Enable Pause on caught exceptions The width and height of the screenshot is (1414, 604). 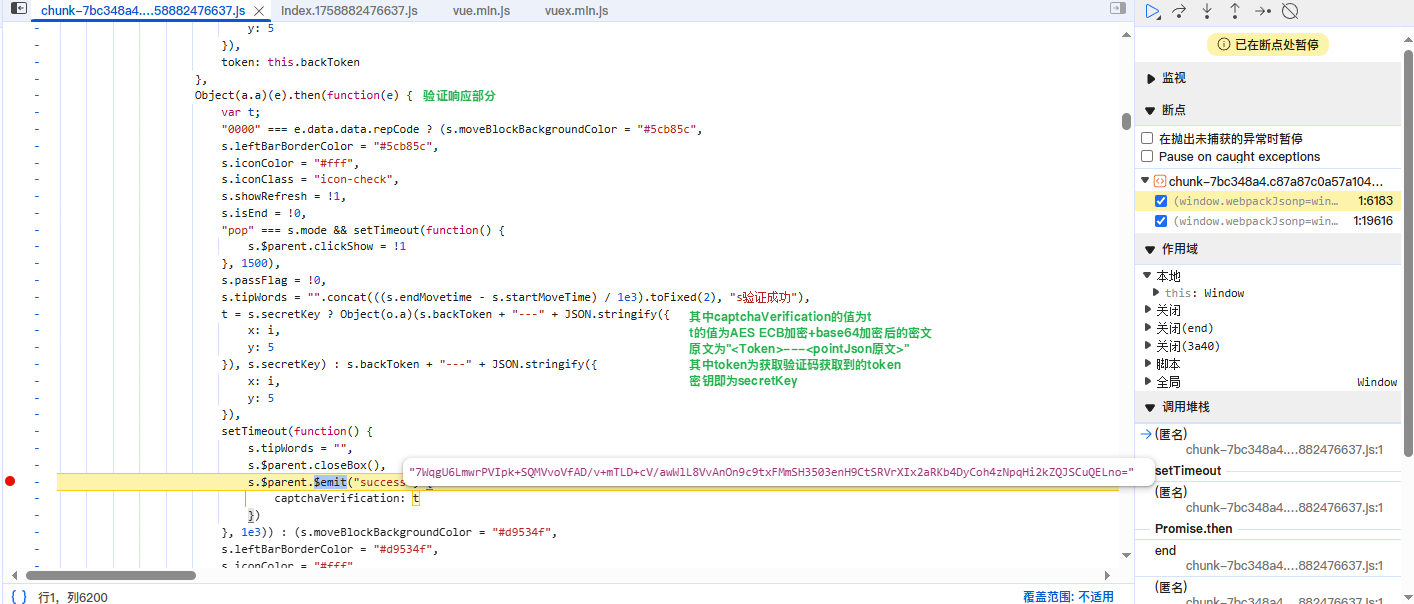coord(1147,156)
